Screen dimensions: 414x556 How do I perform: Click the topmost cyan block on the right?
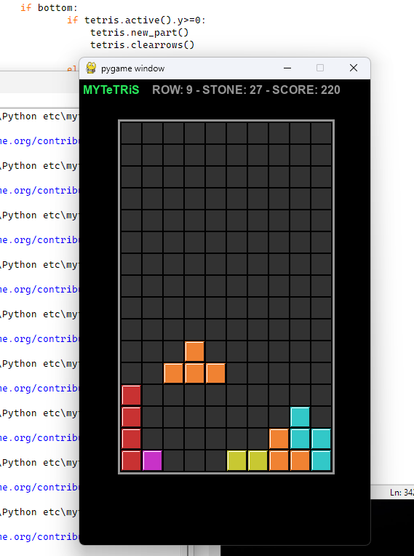click(300, 417)
